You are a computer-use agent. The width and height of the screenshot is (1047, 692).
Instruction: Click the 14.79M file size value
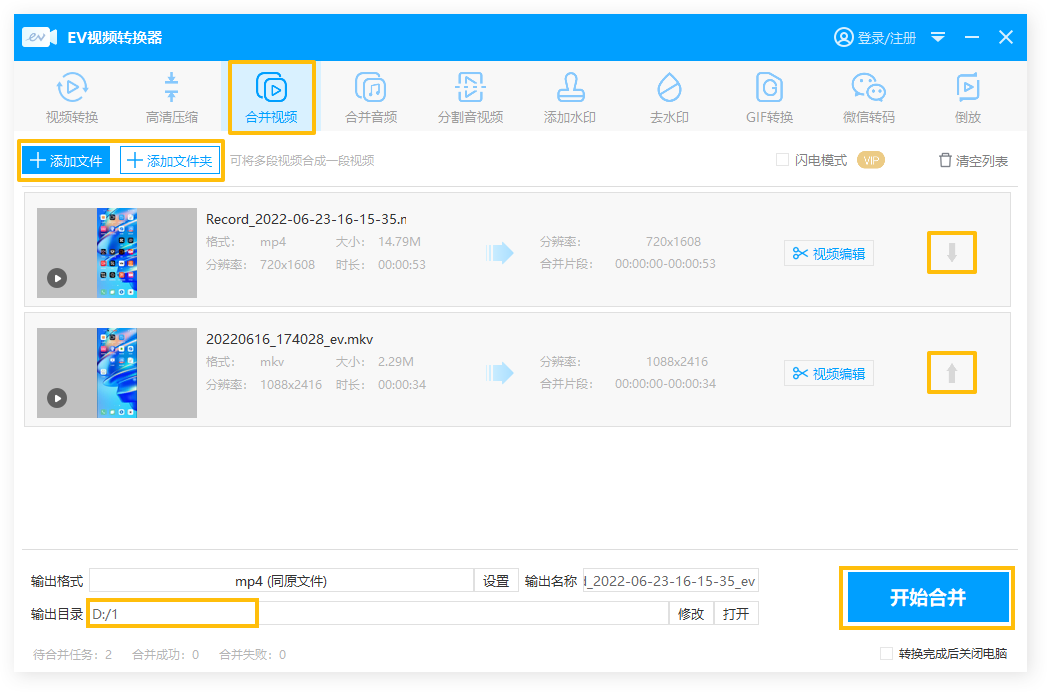[399, 242]
